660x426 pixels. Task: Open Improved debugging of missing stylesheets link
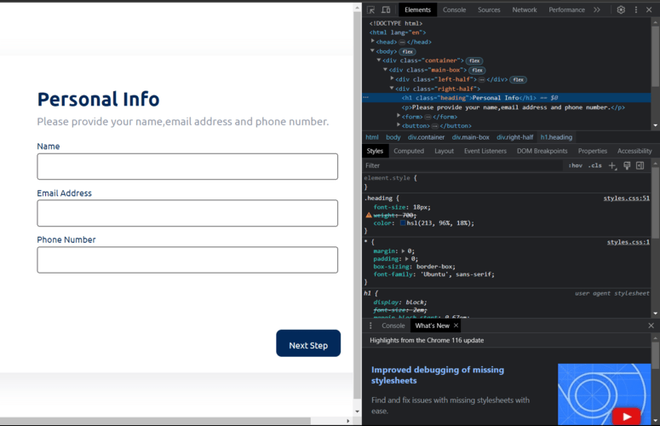point(437,375)
